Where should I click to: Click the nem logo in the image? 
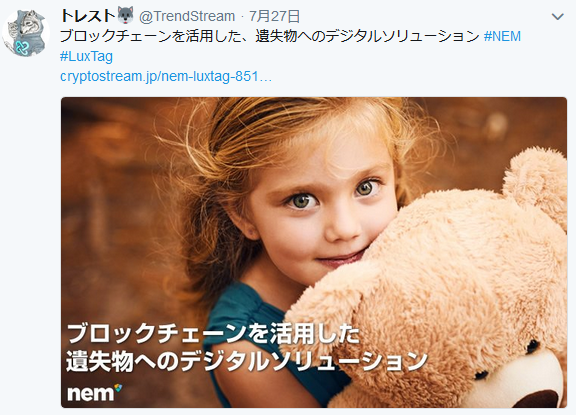point(94,392)
